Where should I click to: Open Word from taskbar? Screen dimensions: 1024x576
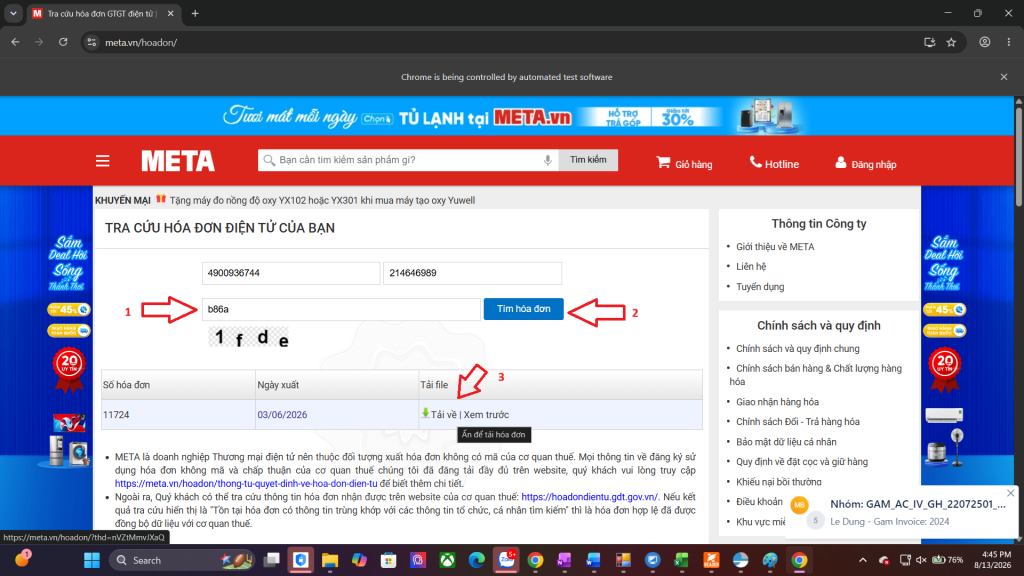(x=593, y=560)
